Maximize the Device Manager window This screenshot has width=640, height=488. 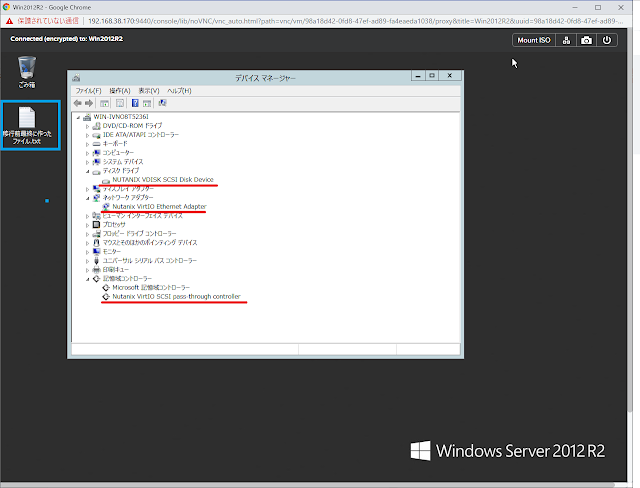pyautogui.click(x=432, y=75)
